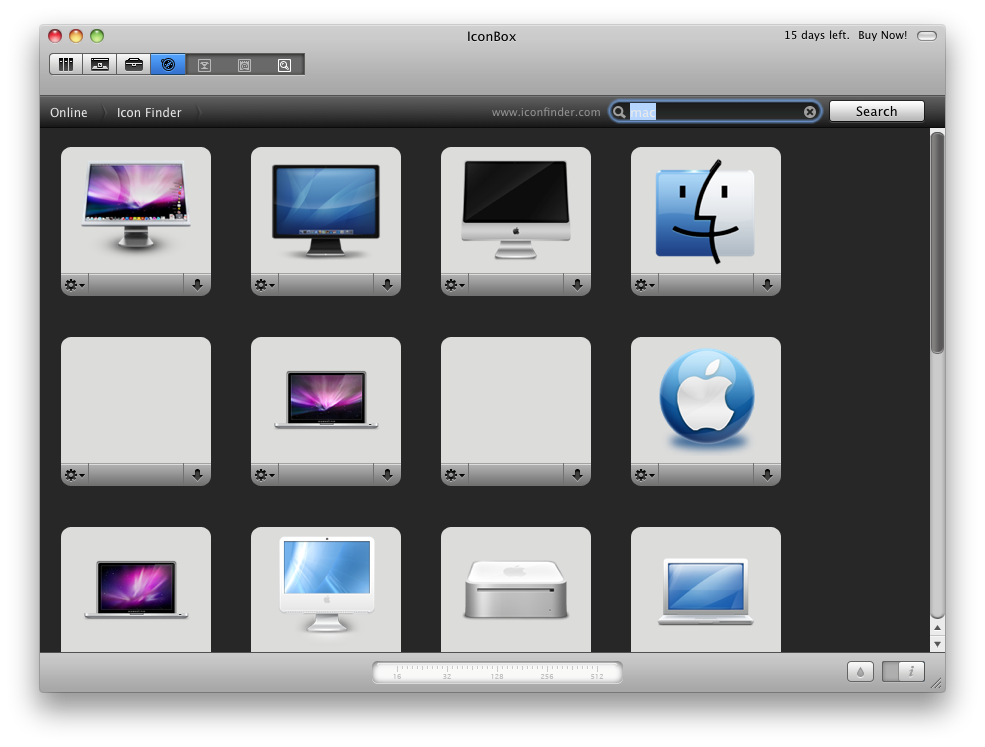
Task: Download arrow on empty card below Cinema Display
Action: coord(197,475)
